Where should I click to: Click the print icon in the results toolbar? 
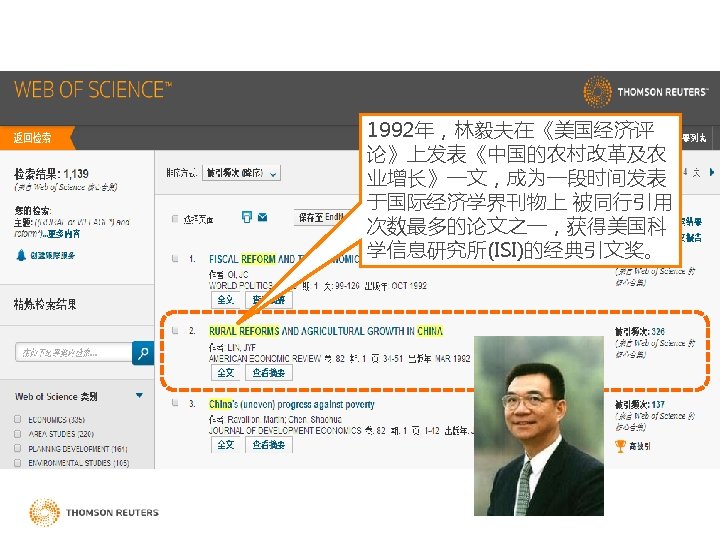(x=247, y=217)
